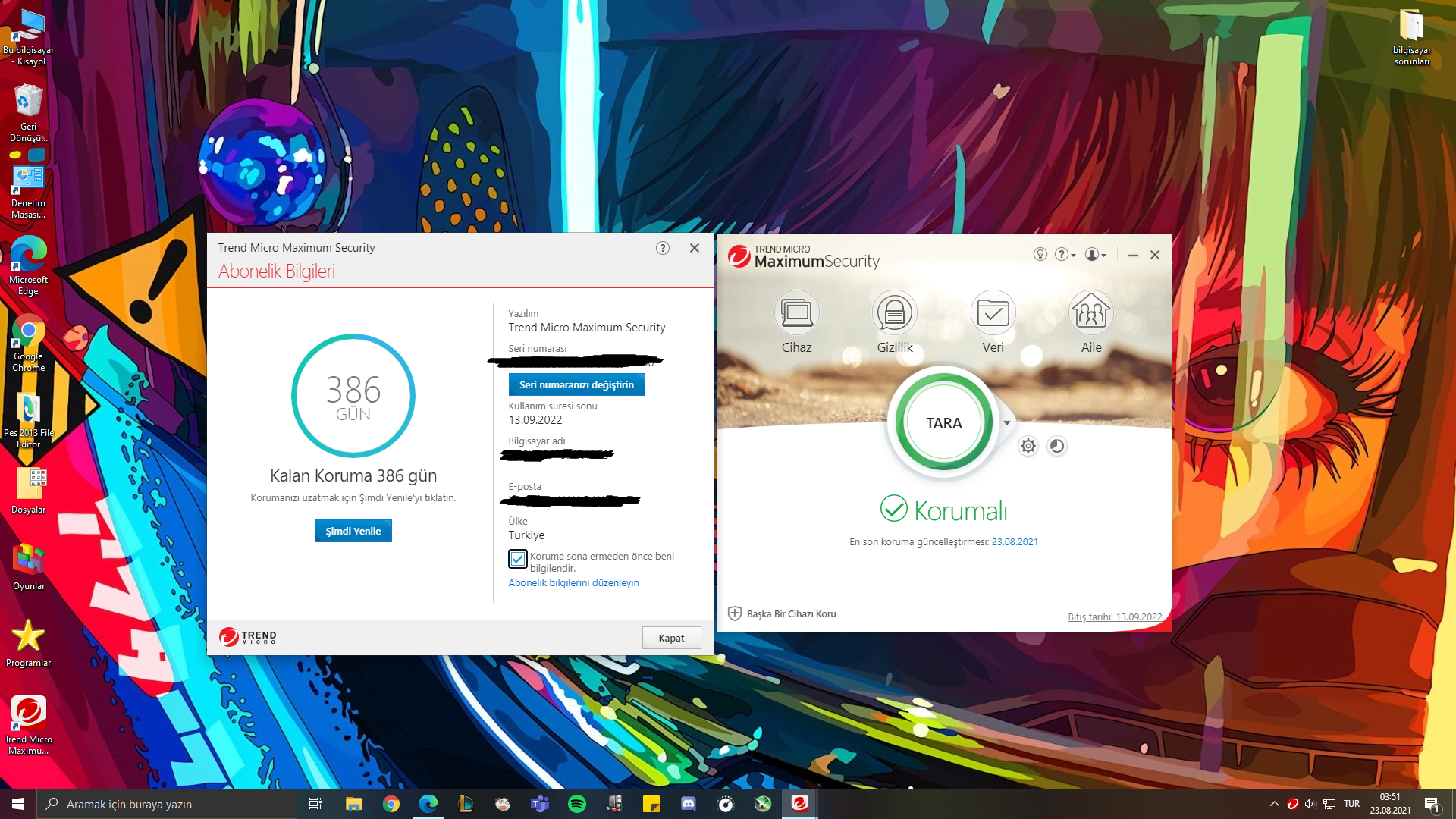The width and height of the screenshot is (1456, 819).
Task: Open the Gizlilik privacy icon
Action: pyautogui.click(x=895, y=313)
